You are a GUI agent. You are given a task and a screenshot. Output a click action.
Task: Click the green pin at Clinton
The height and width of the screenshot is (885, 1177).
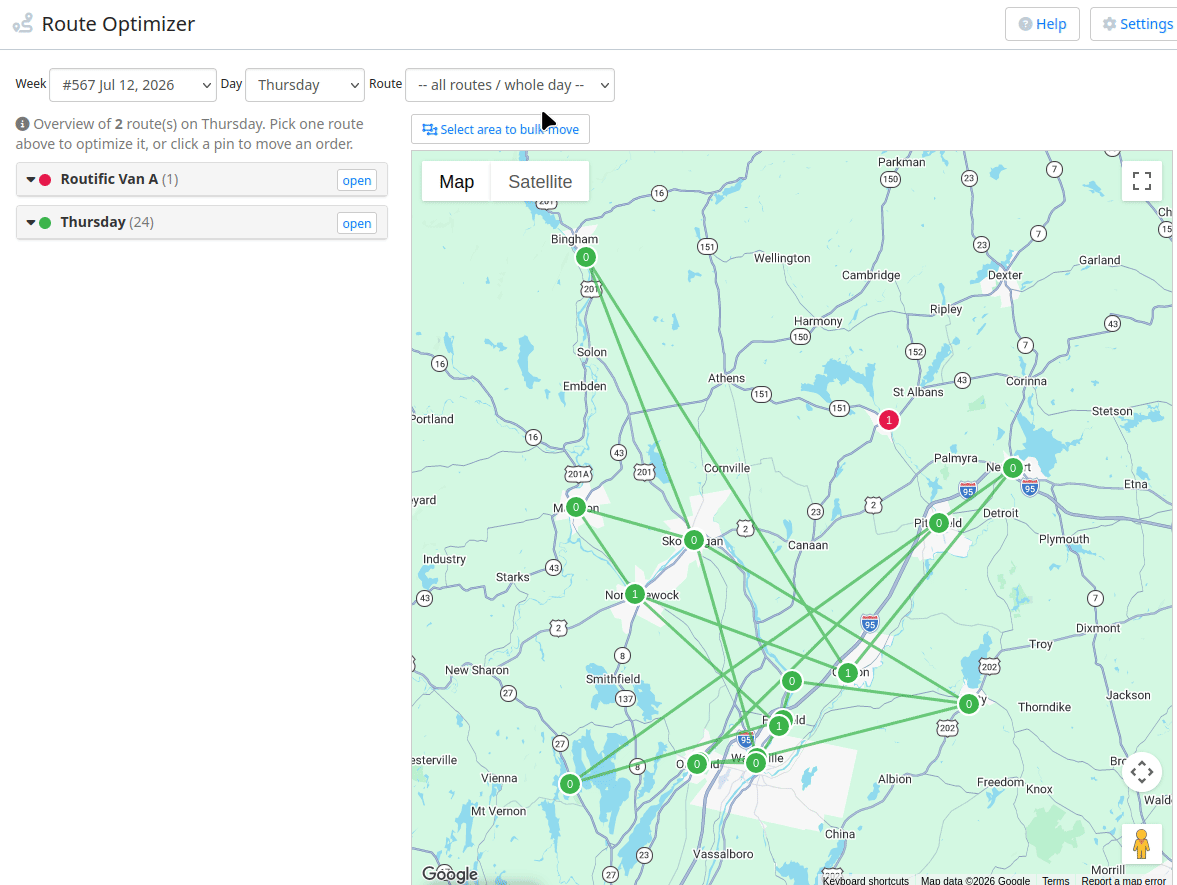tap(847, 673)
